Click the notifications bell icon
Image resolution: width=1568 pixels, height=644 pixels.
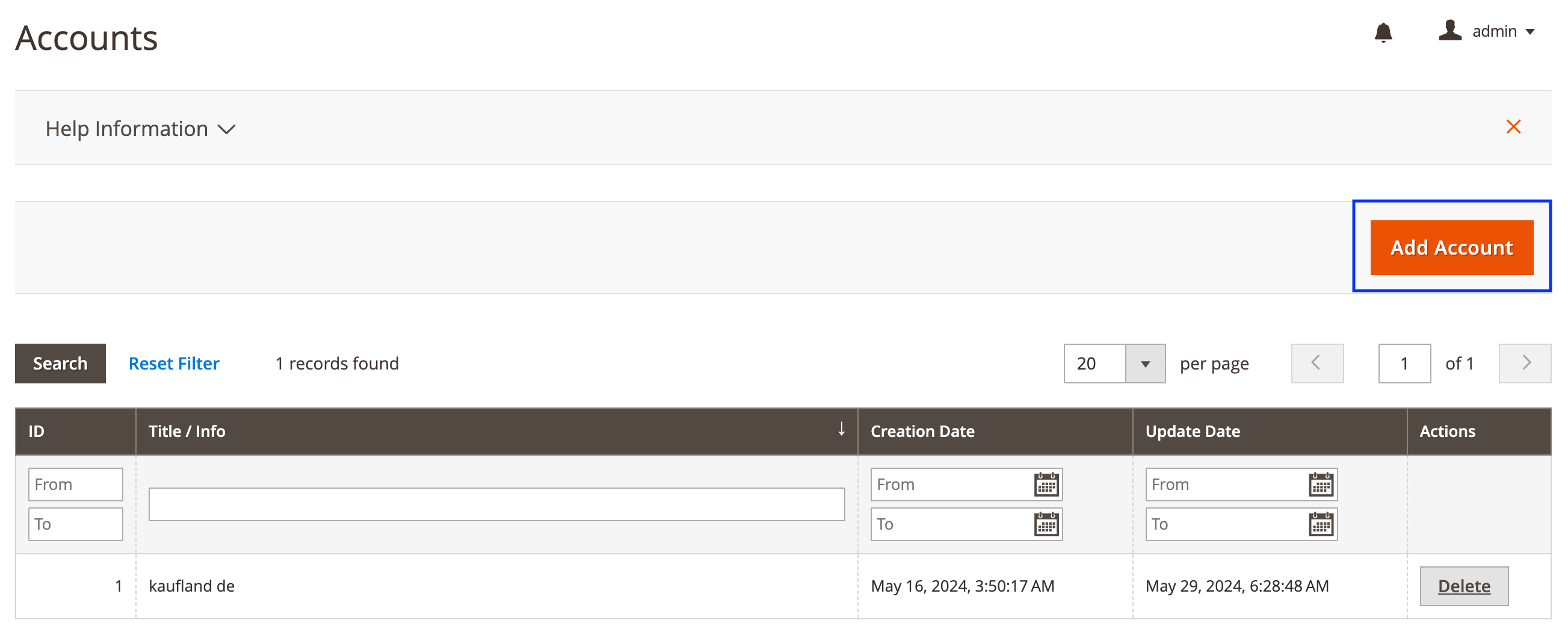(1383, 33)
